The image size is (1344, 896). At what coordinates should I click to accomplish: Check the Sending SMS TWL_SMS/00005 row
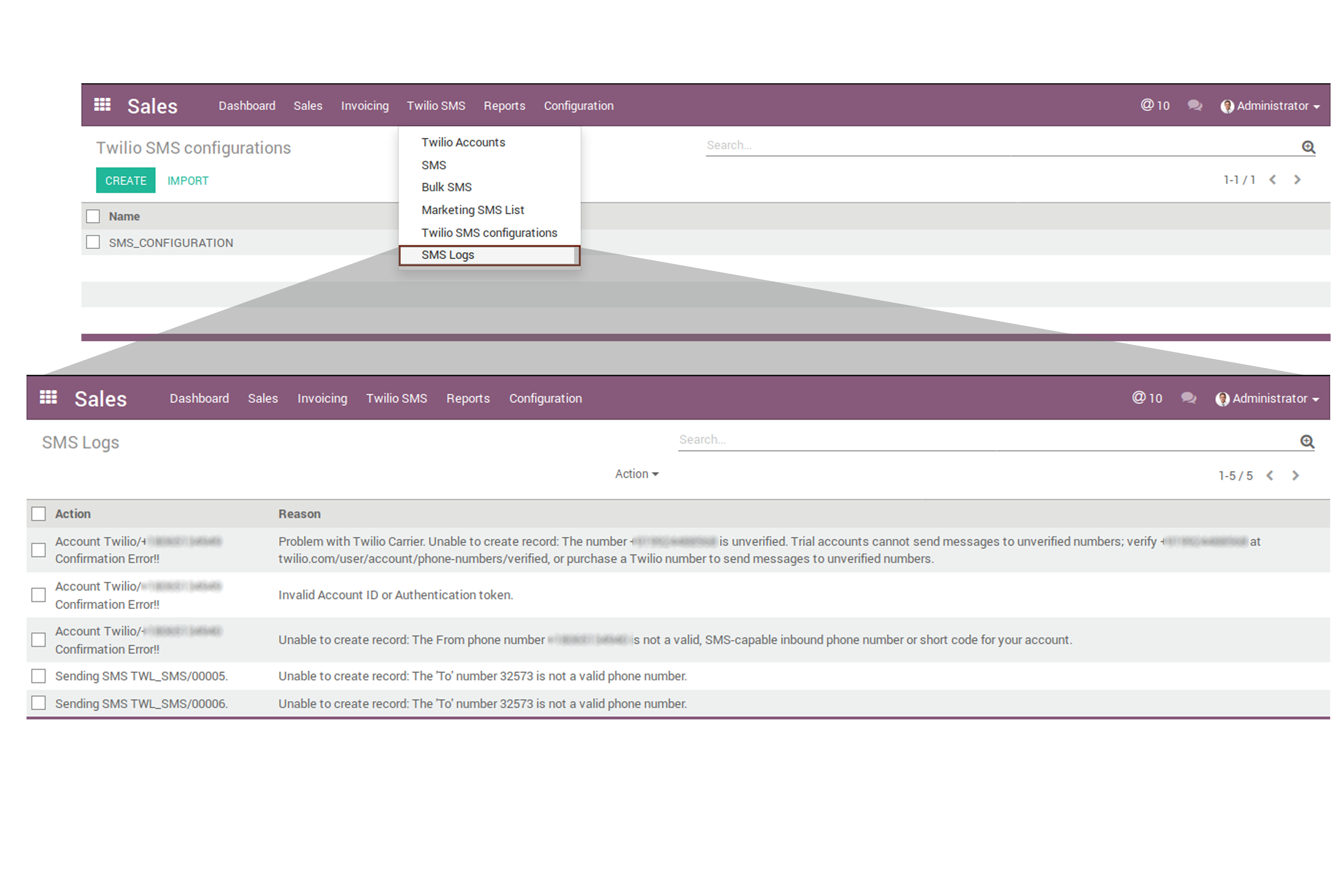click(x=38, y=676)
